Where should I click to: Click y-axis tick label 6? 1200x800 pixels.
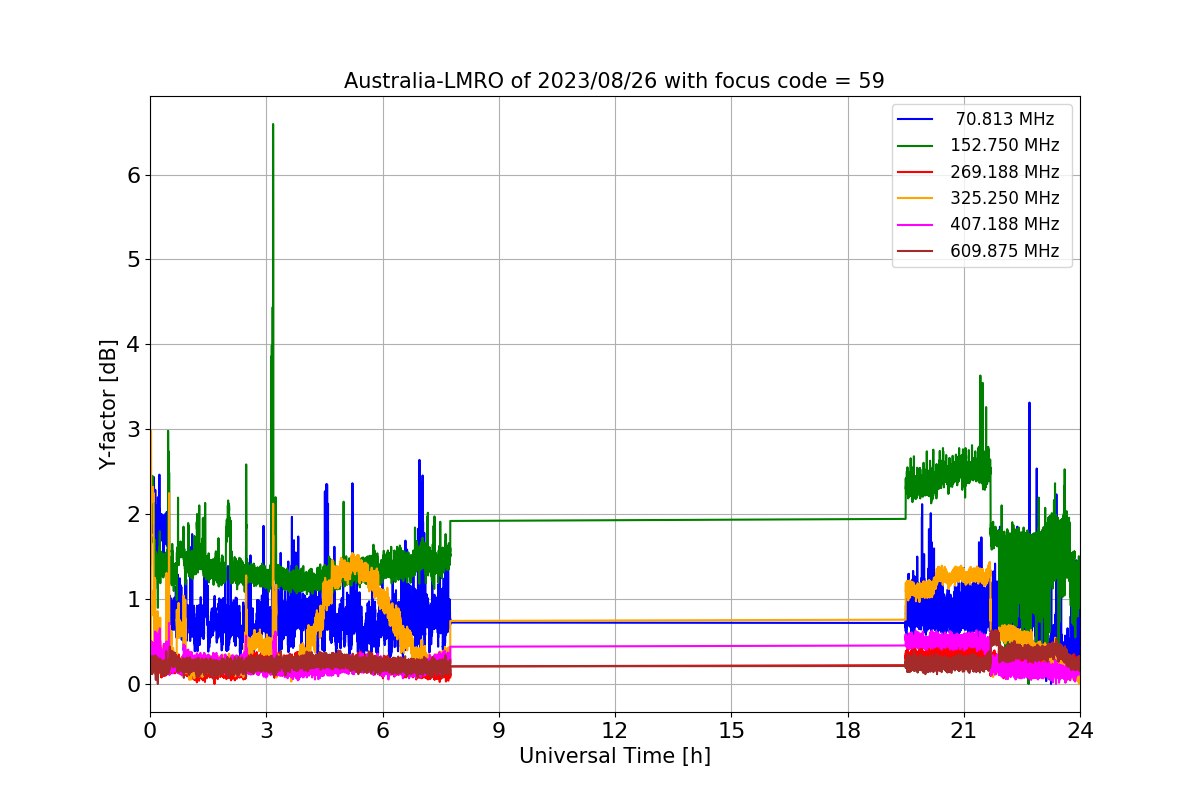coord(134,175)
